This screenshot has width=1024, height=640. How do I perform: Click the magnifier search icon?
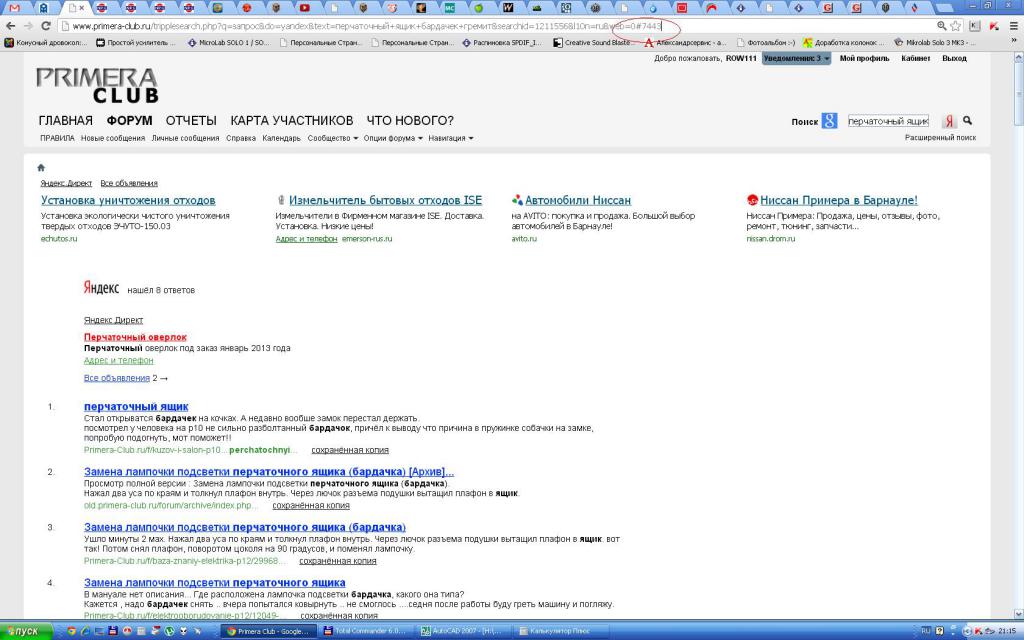[967, 120]
